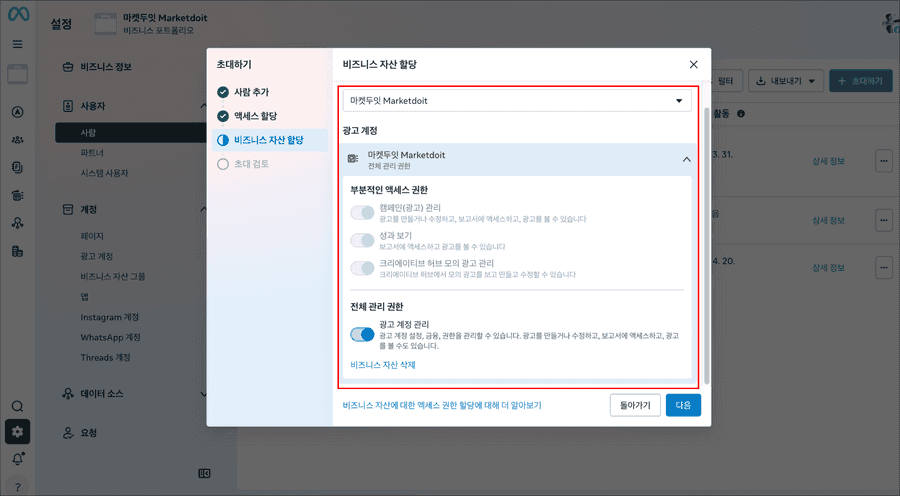Open the 마켓두잇 Marketdoit portfolio dropdown
Viewport: 900px width, 496px height.
point(517,100)
